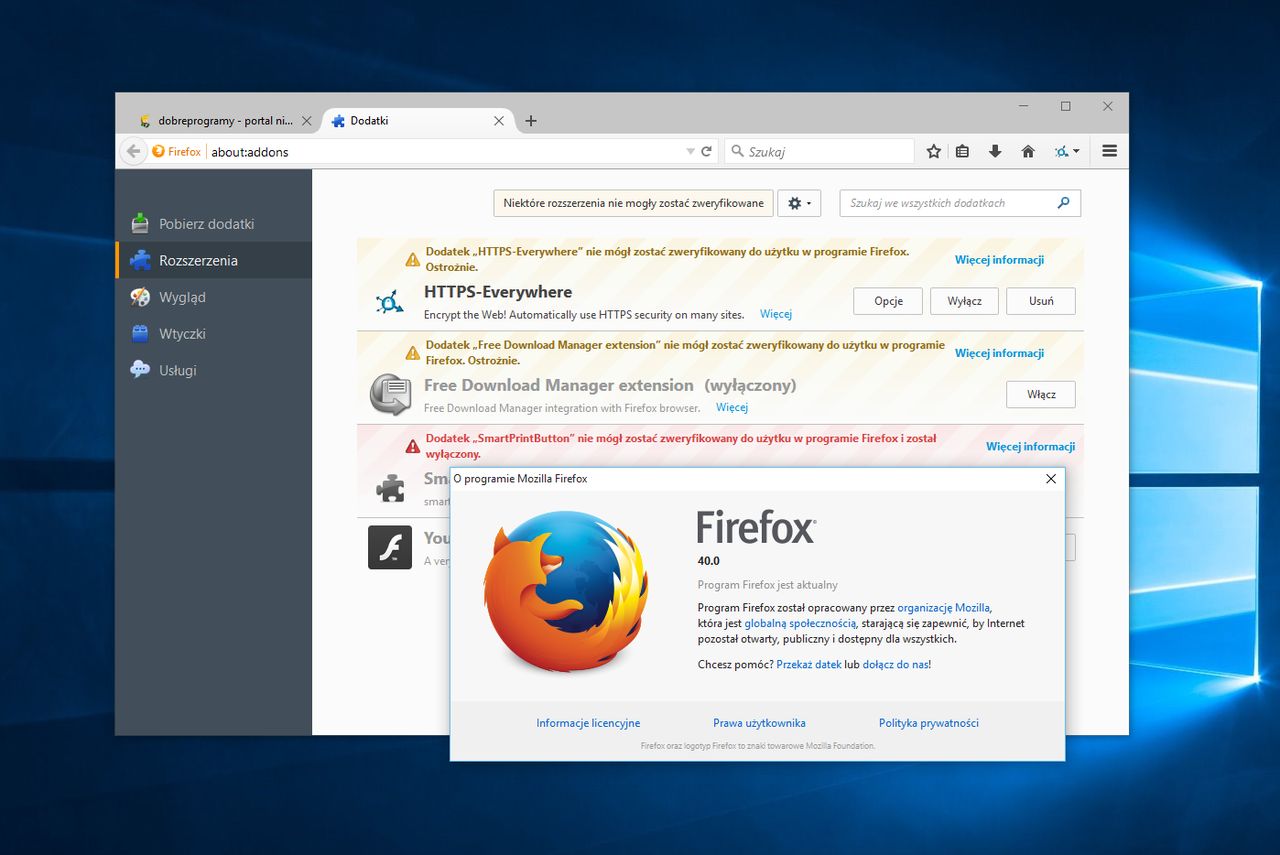Open Więcej informacji for SmartPrintButton

pos(1030,446)
